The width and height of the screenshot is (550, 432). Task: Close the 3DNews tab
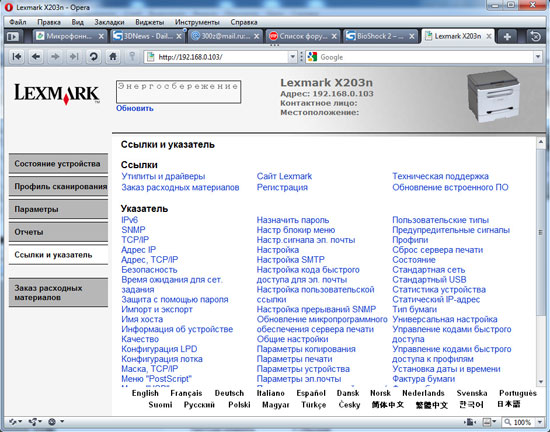(x=179, y=36)
